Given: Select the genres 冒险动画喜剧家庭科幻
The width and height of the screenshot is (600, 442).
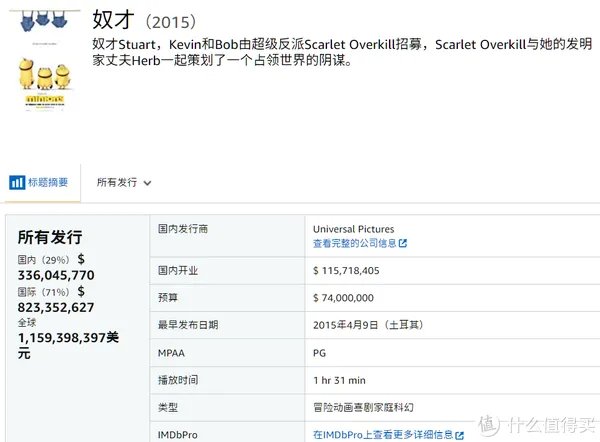Looking at the screenshot, I should (363, 407).
